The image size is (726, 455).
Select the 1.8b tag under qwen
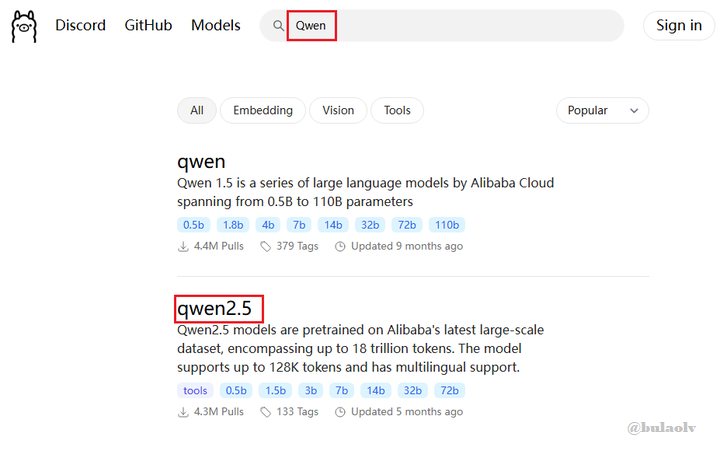point(233,225)
